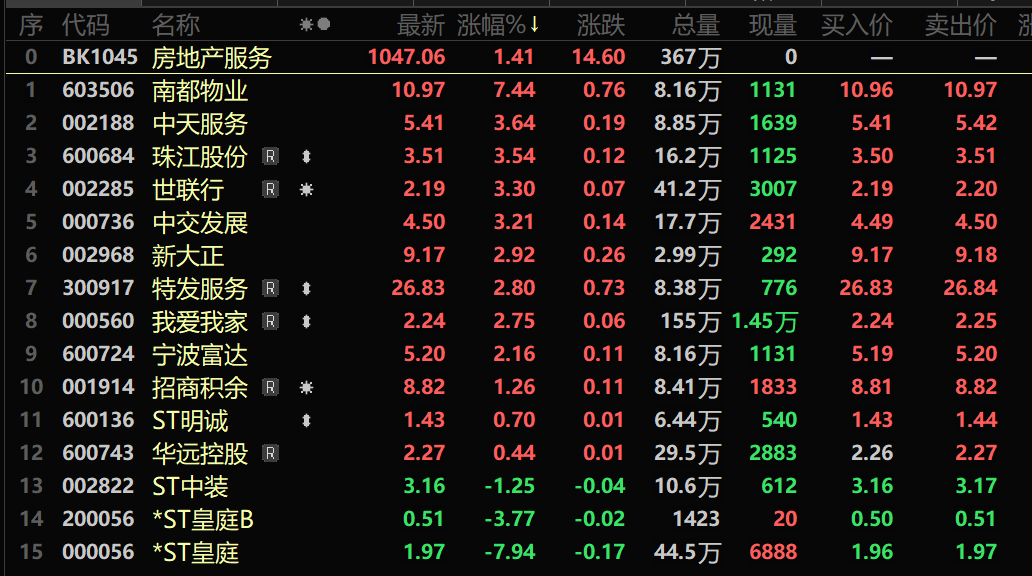1032x576 pixels.
Task: Click stock code 603506
Action: click(98, 90)
